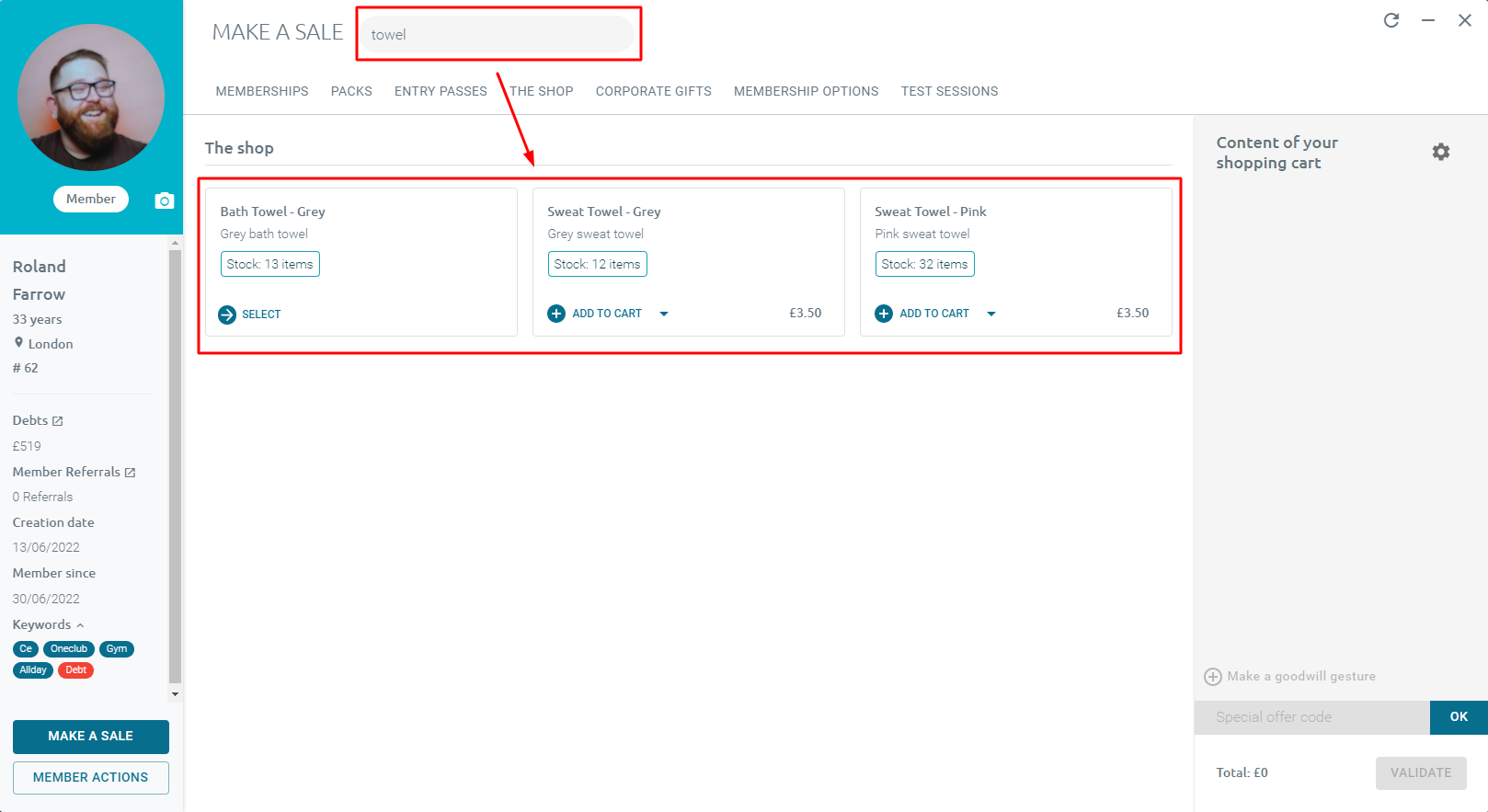Close the Make a Sale window
Screen dimensions: 1488x812
(x=1465, y=20)
